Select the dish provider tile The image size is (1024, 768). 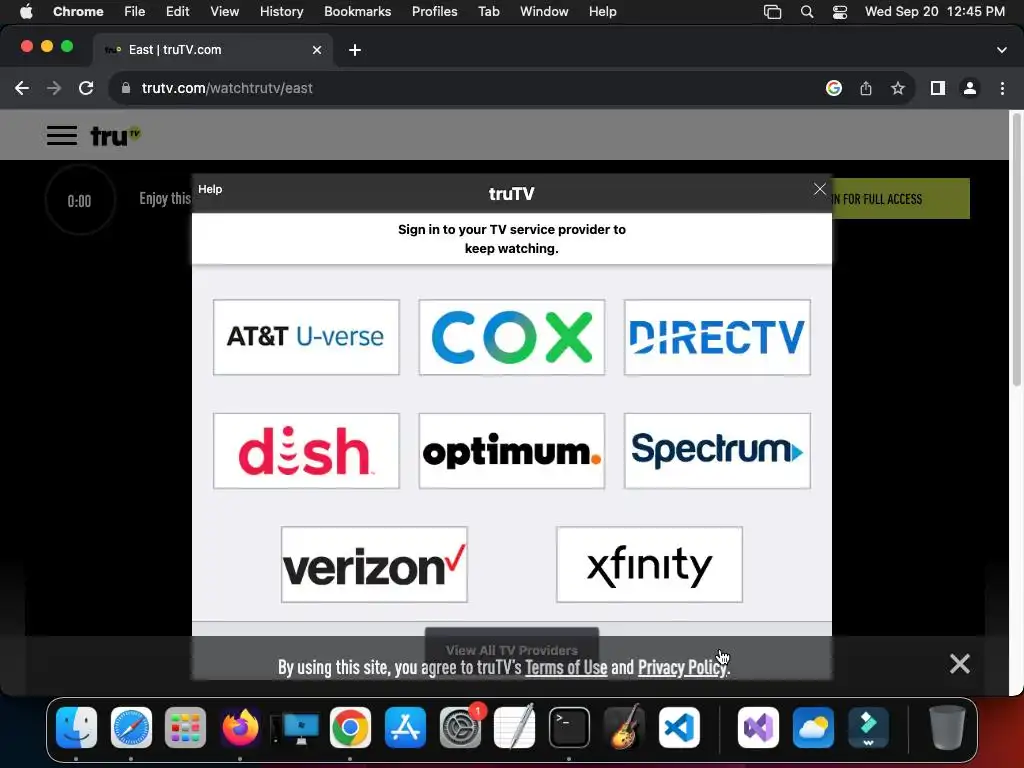point(306,451)
